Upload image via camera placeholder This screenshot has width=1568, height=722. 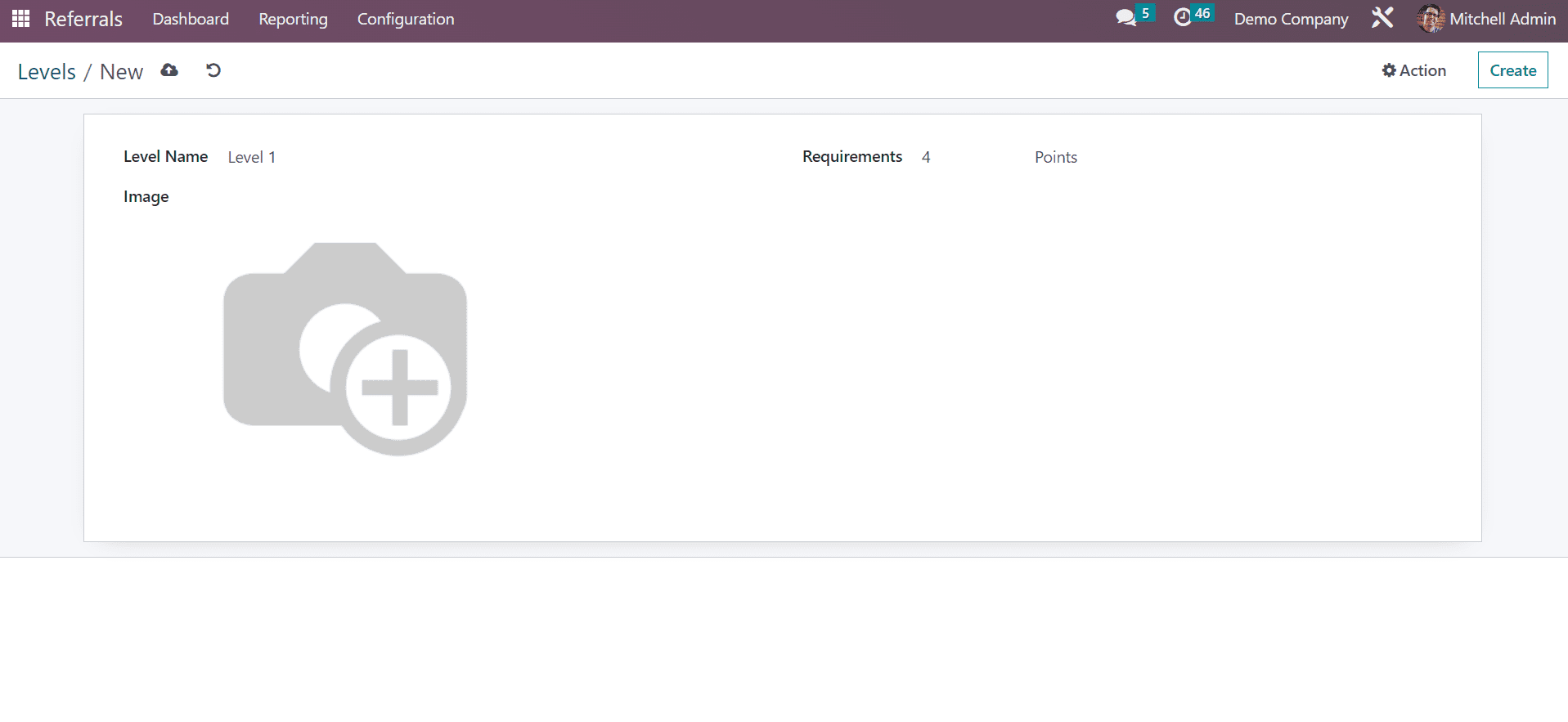(345, 349)
